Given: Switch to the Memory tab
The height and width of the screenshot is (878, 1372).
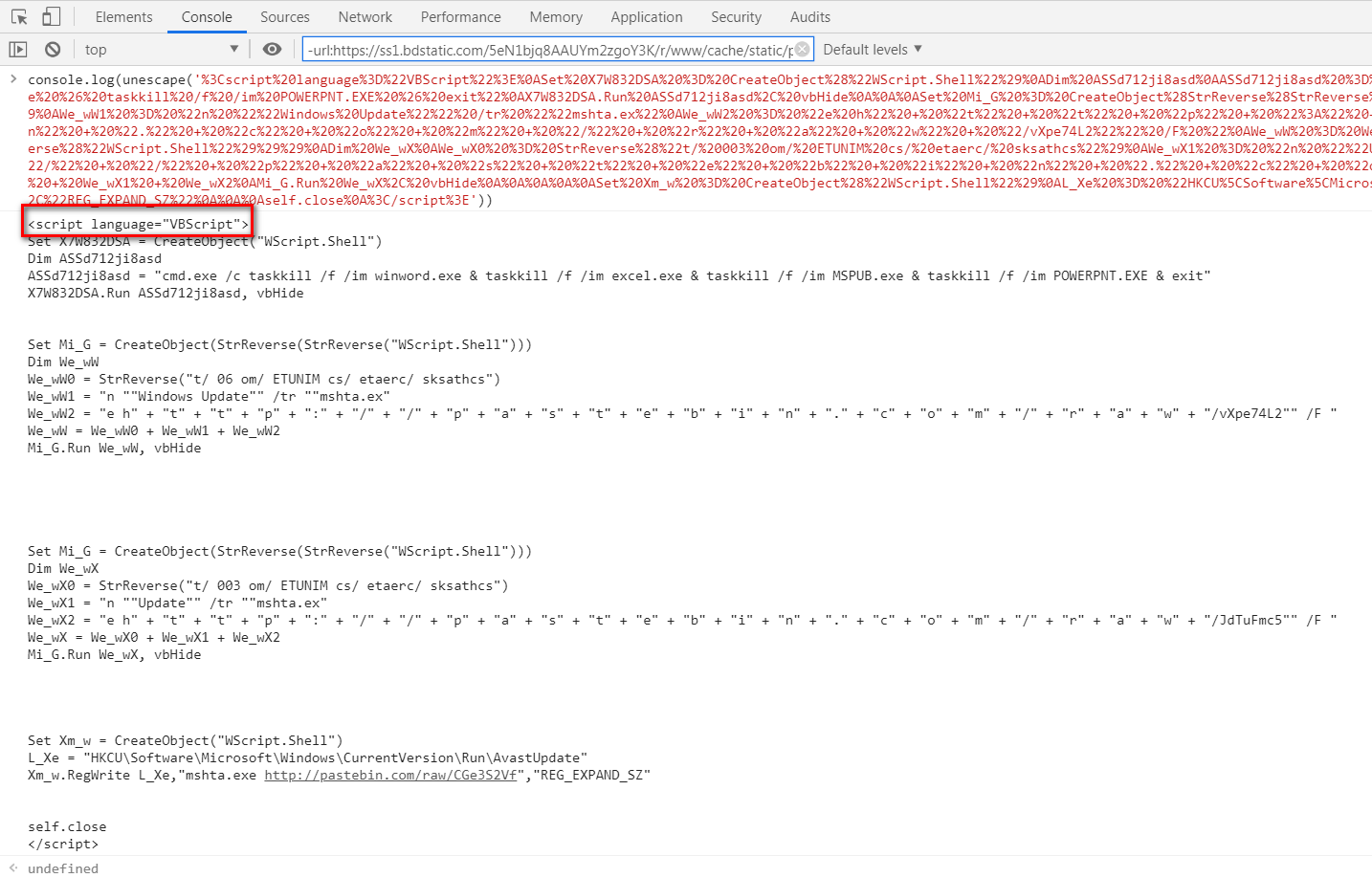Looking at the screenshot, I should [x=556, y=16].
